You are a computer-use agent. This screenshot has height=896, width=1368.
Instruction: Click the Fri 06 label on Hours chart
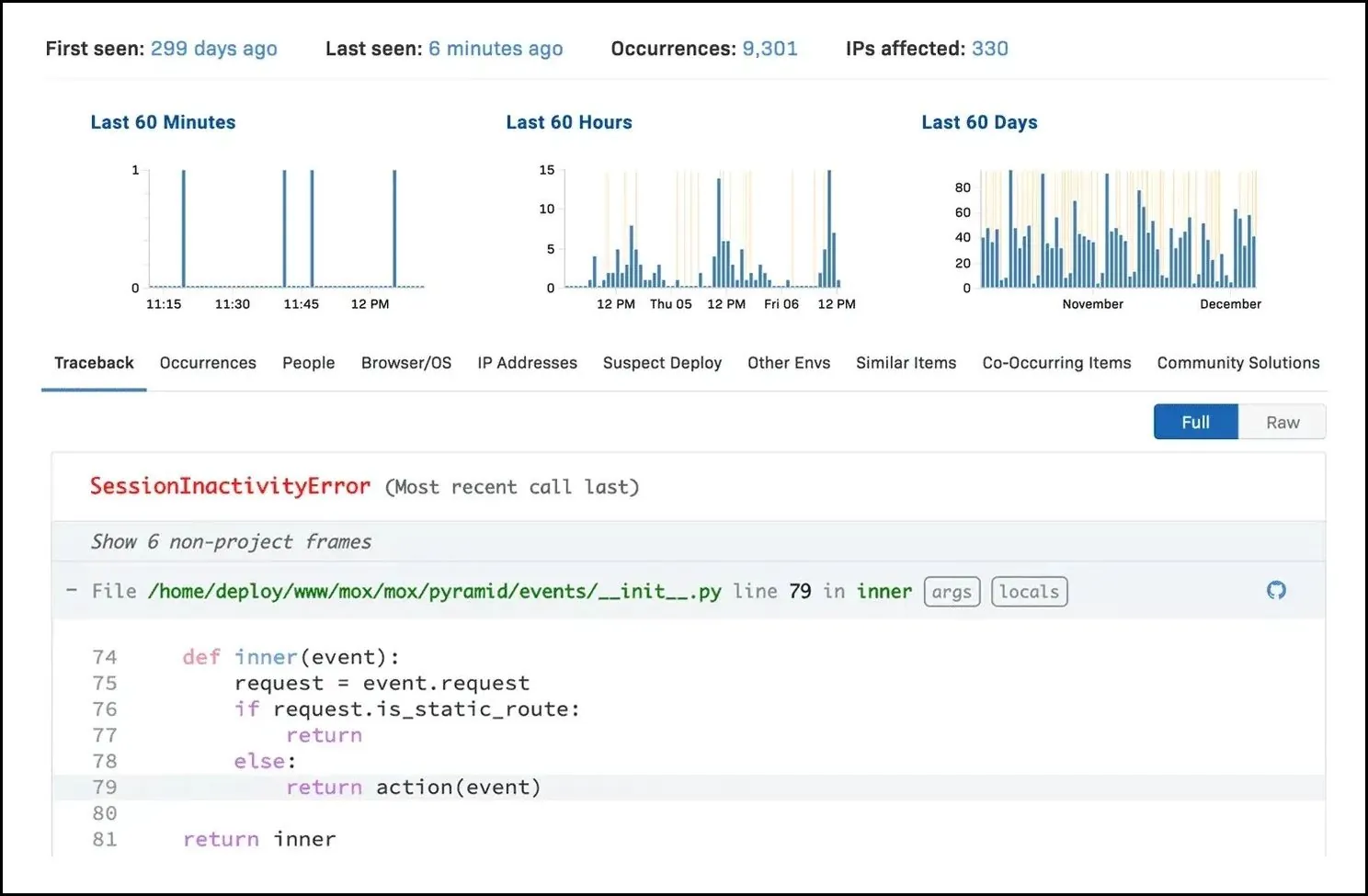tap(781, 304)
